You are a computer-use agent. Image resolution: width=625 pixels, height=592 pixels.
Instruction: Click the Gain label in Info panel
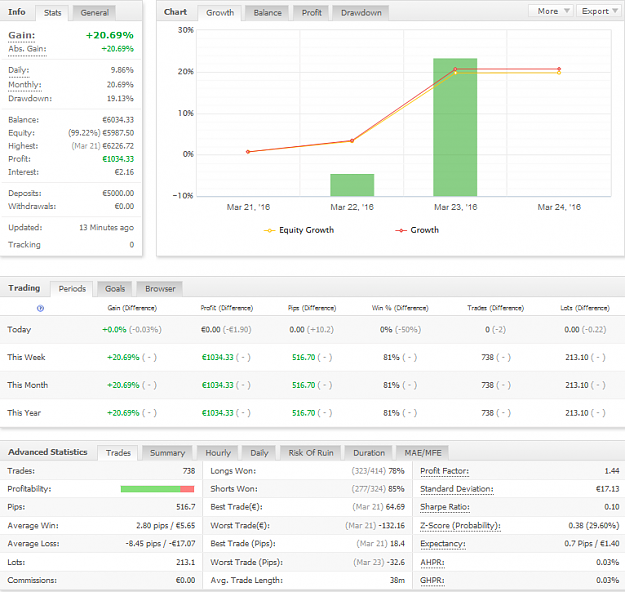[x=22, y=35]
